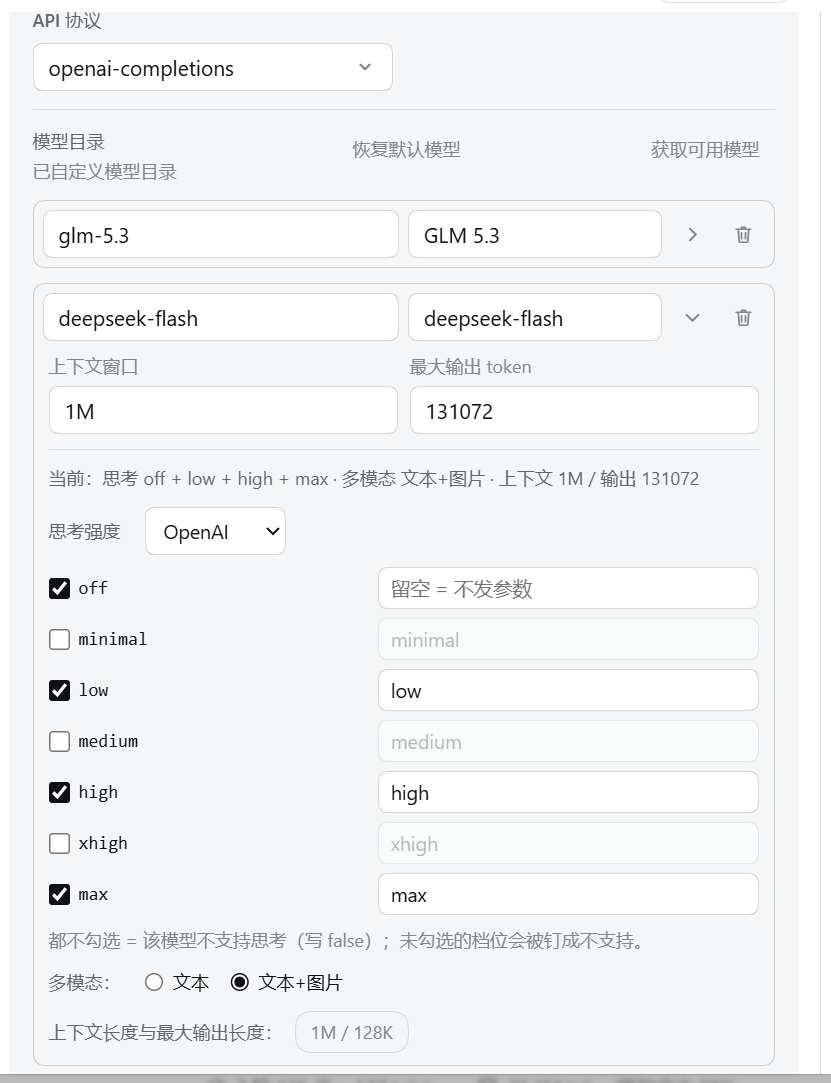Uncheck the low thinking level

coord(59,691)
